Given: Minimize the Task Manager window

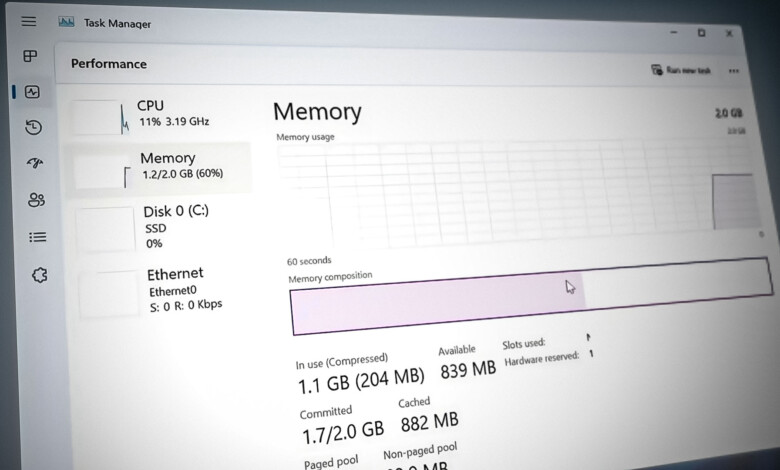Looking at the screenshot, I should 674,32.
